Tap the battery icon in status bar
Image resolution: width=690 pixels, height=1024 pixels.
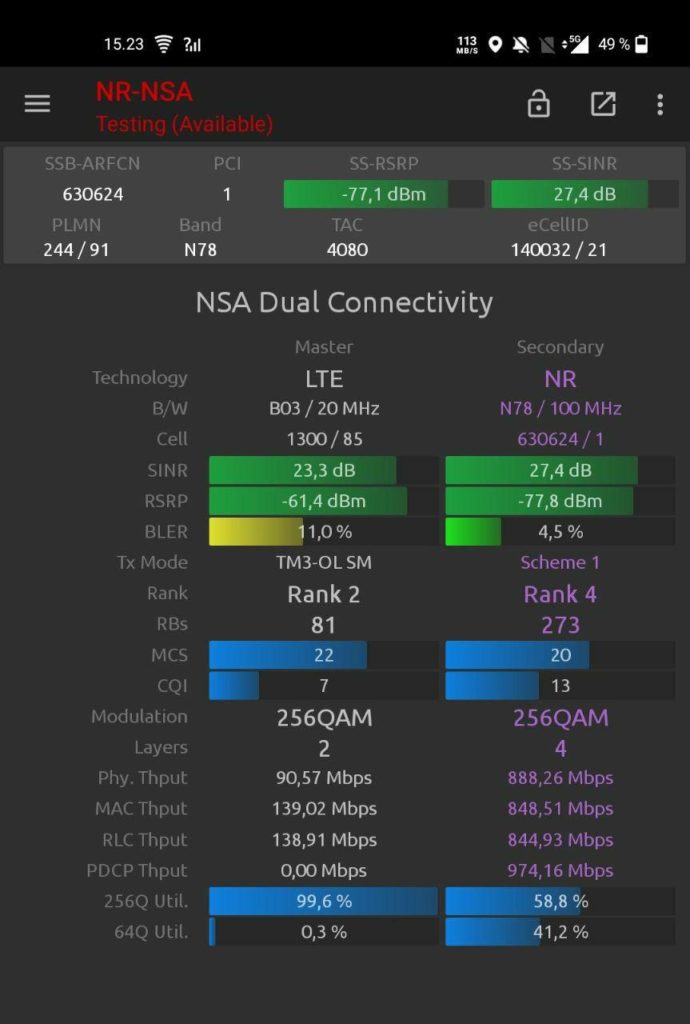[x=641, y=44]
